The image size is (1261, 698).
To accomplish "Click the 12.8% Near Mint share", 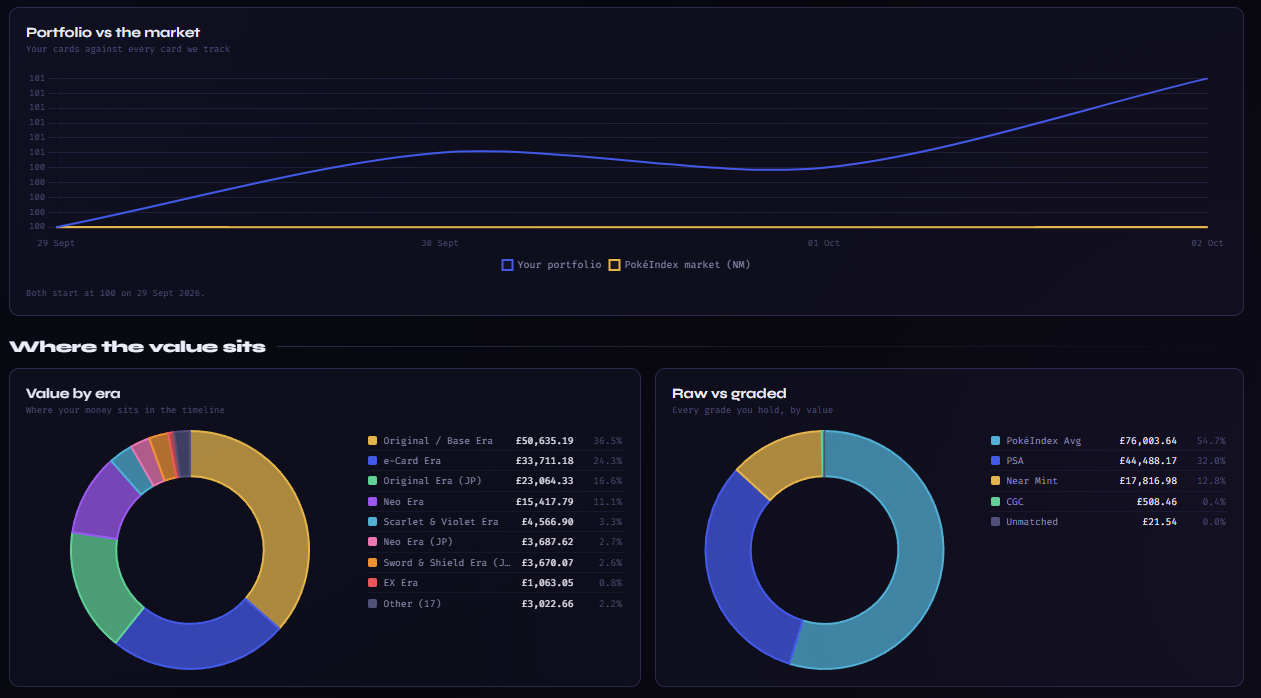I will [x=1211, y=481].
